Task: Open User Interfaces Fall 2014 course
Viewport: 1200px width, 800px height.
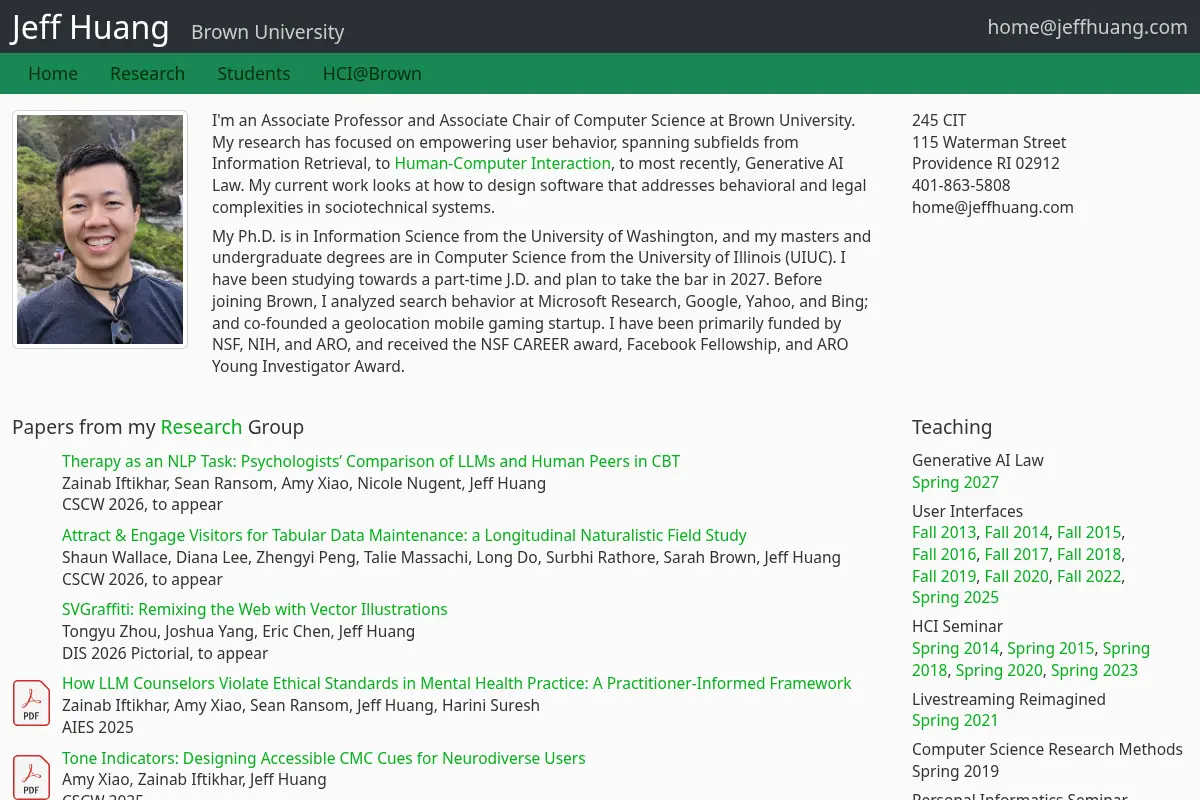Action: coord(1017,533)
